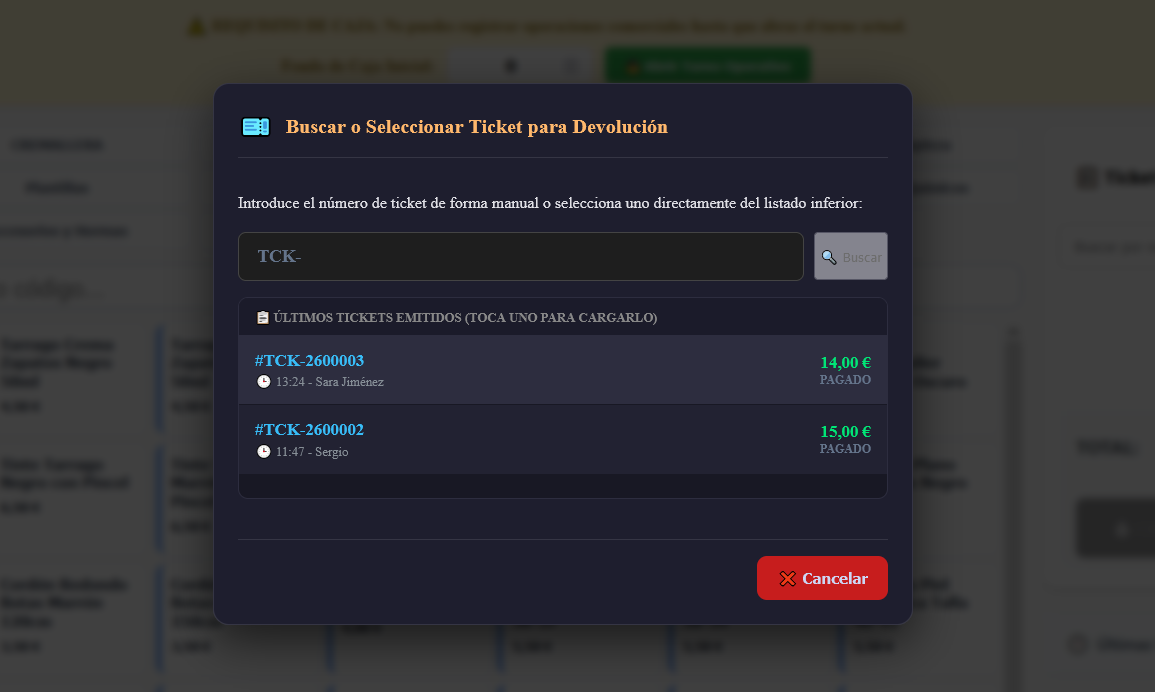Cancel the ticket search dialog

click(822, 578)
